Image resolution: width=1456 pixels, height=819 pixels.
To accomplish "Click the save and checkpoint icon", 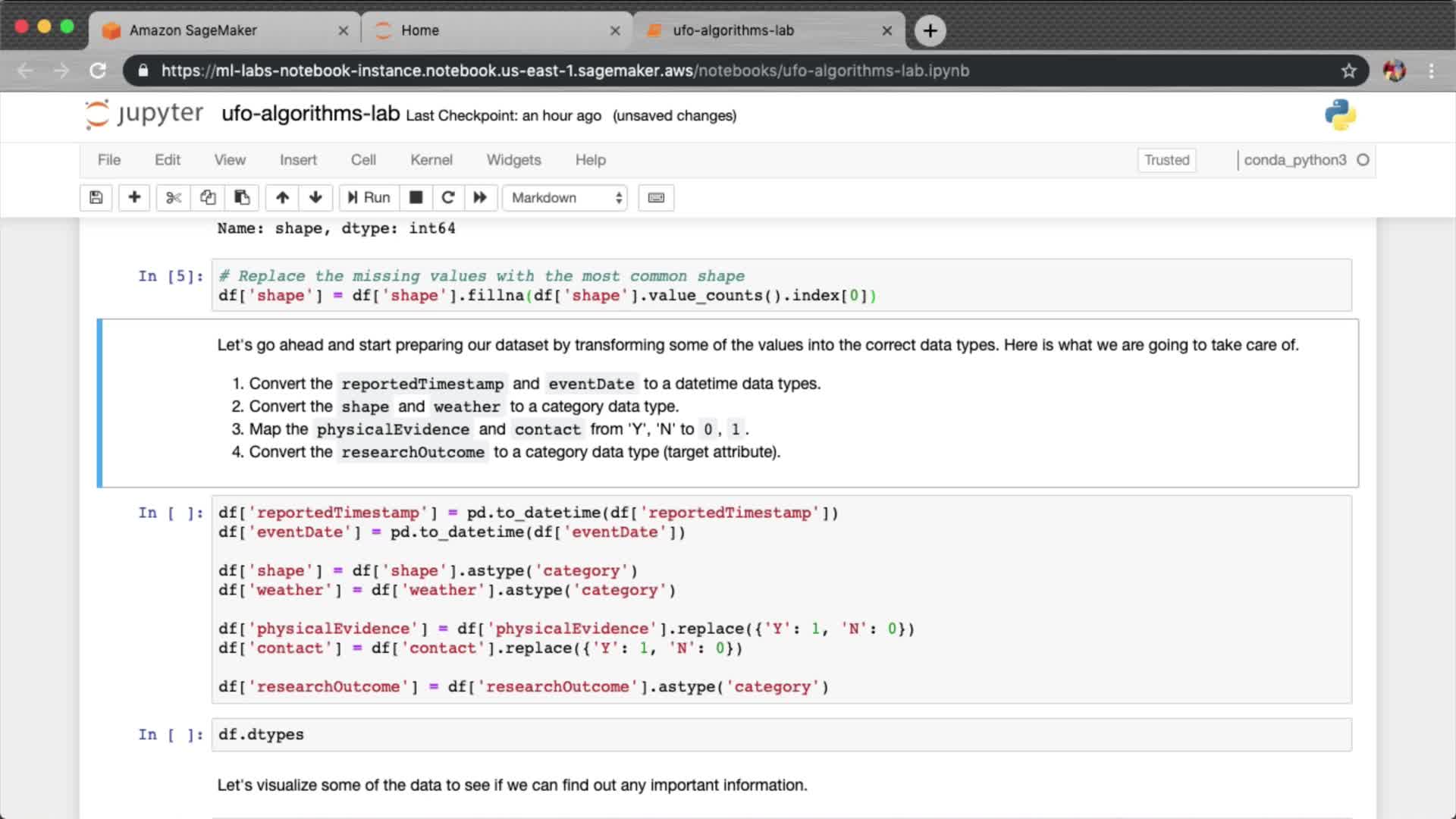I will pyautogui.click(x=96, y=198).
